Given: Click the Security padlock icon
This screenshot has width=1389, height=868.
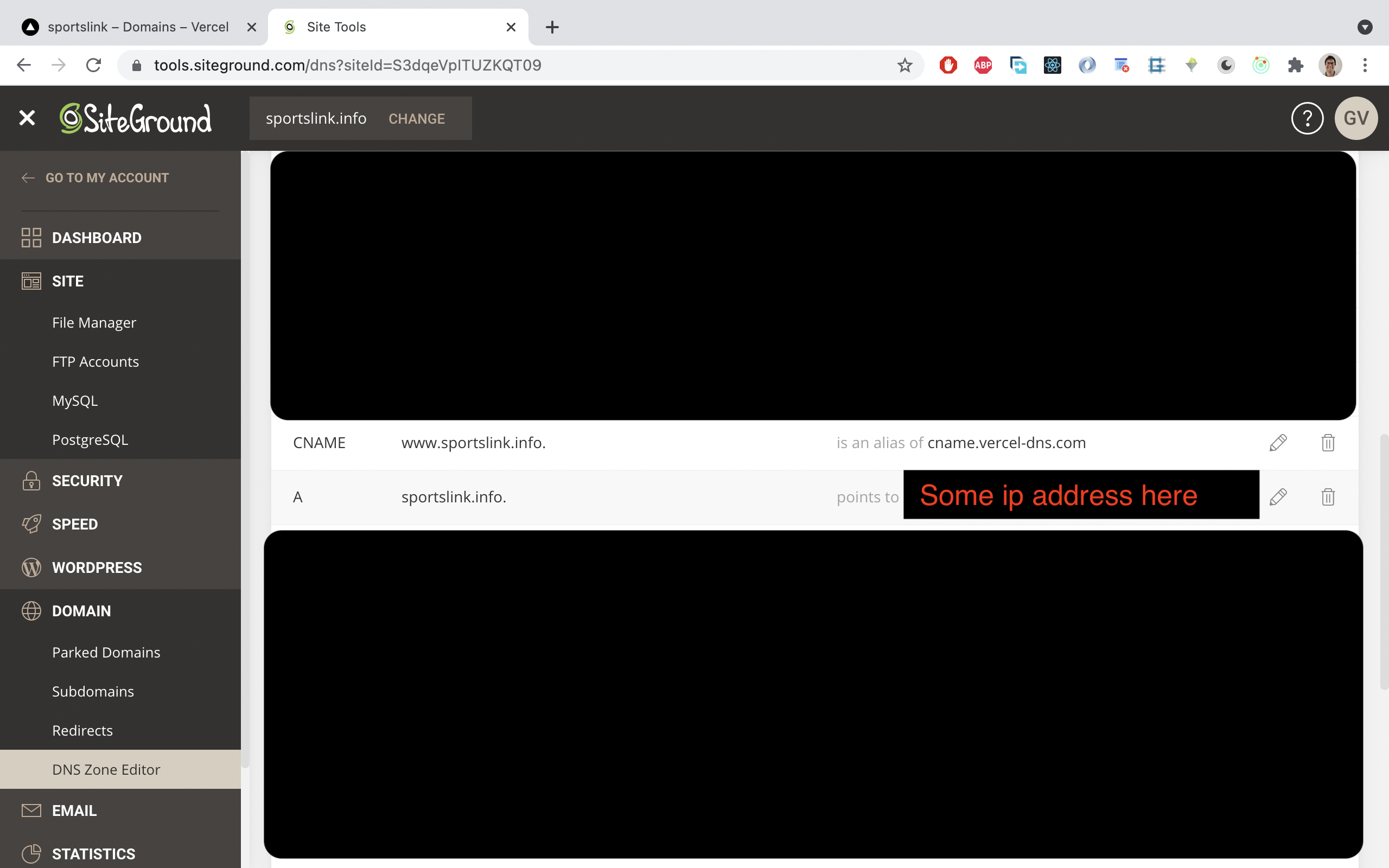Looking at the screenshot, I should 31,481.
